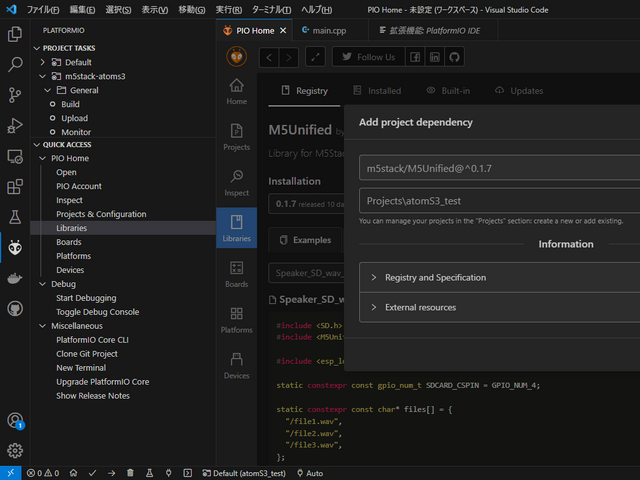The width and height of the screenshot is (640, 480).
Task: Click the Projects\atomS3_test project selector
Action: 499,201
